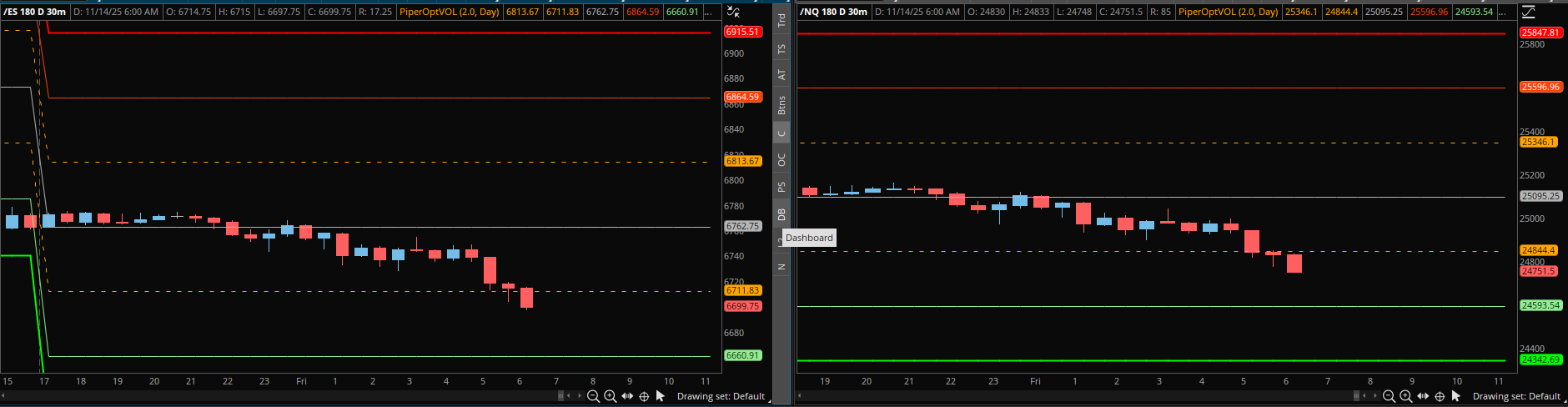Click the /NQ chart top-right corner icon

coord(1529,12)
